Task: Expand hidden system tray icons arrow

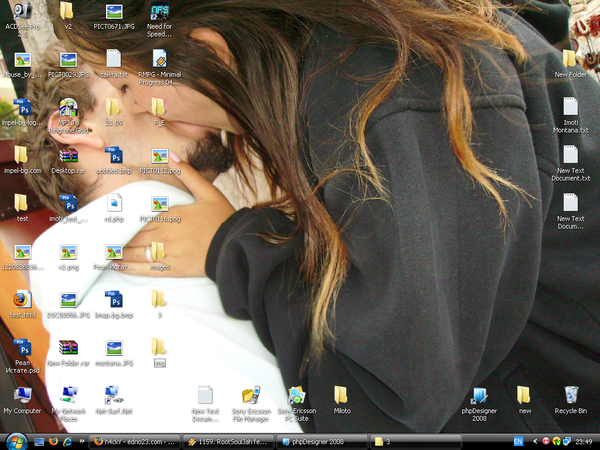Action: (x=535, y=442)
